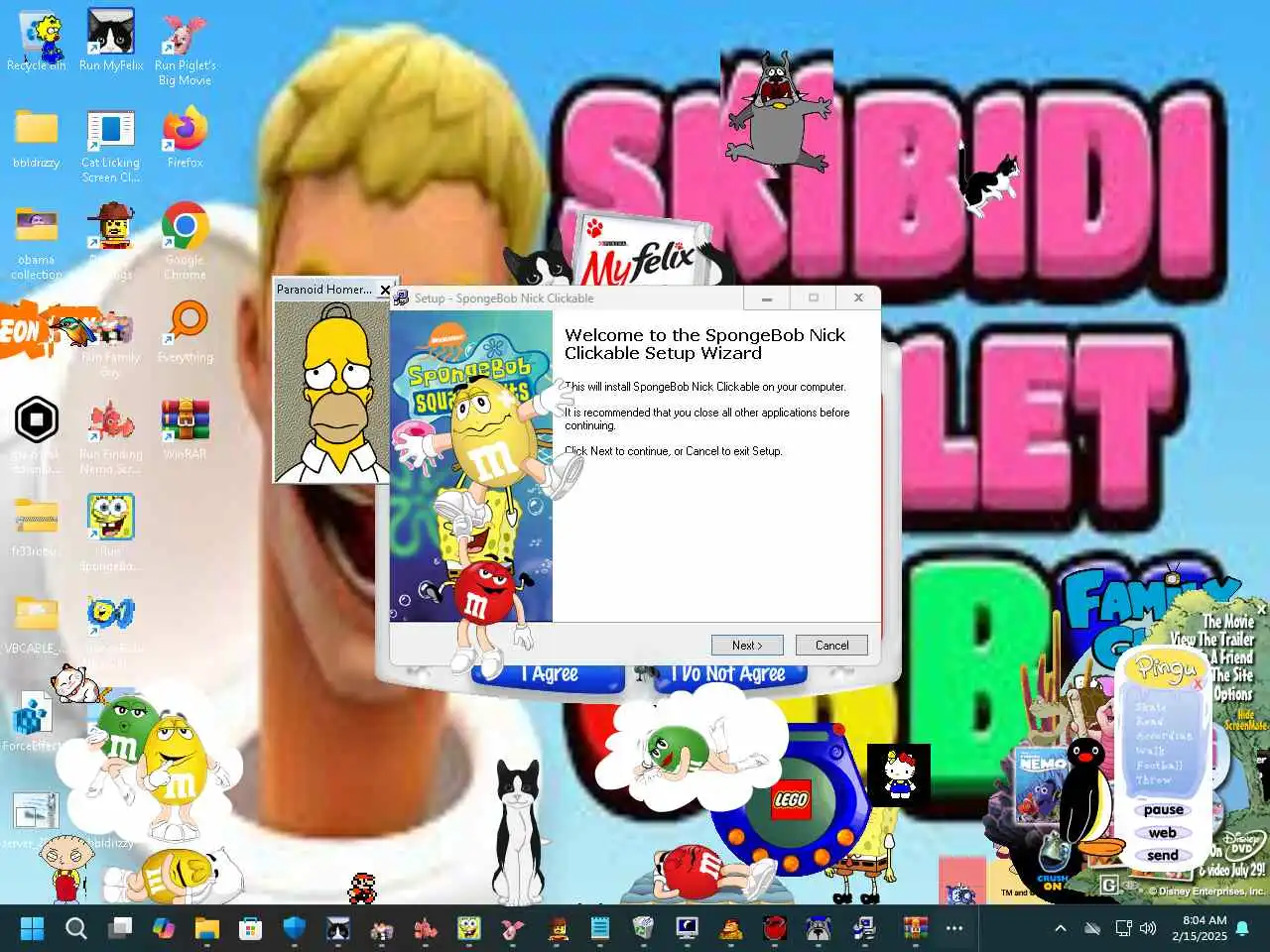Select the bbldrizzy folder on desktop
The height and width of the screenshot is (952, 1270).
[37, 139]
